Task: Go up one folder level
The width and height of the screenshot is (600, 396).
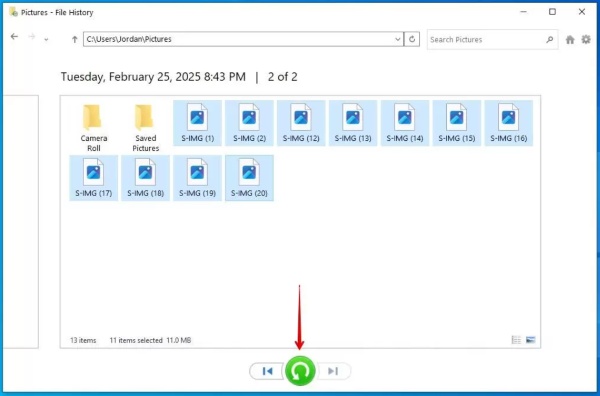Action: 75,39
